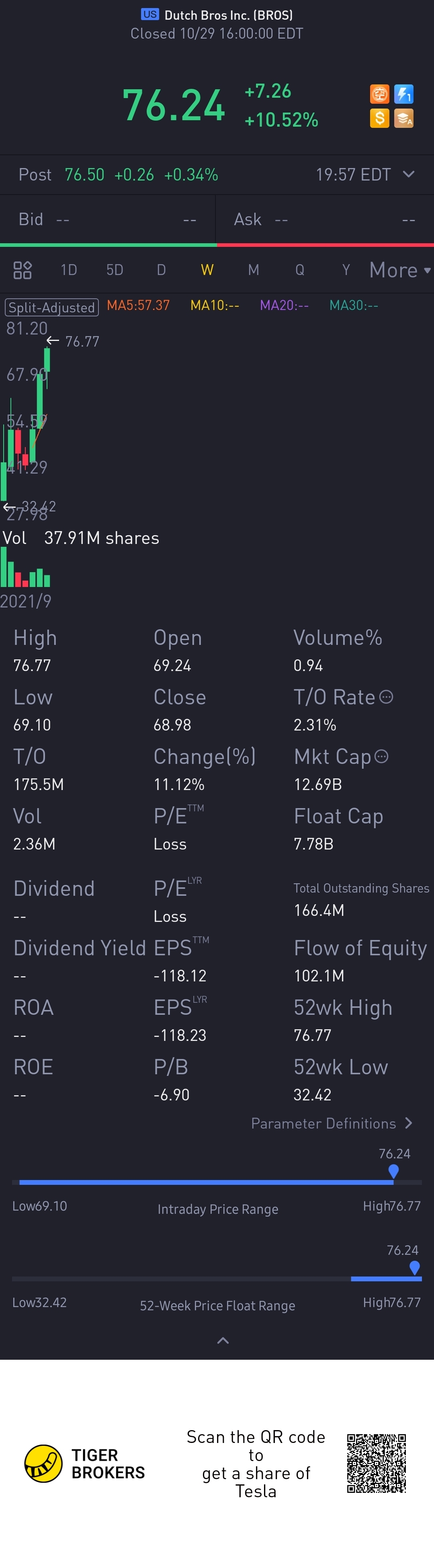
Task: Open the More chart periods dropdown
Action: point(399,270)
